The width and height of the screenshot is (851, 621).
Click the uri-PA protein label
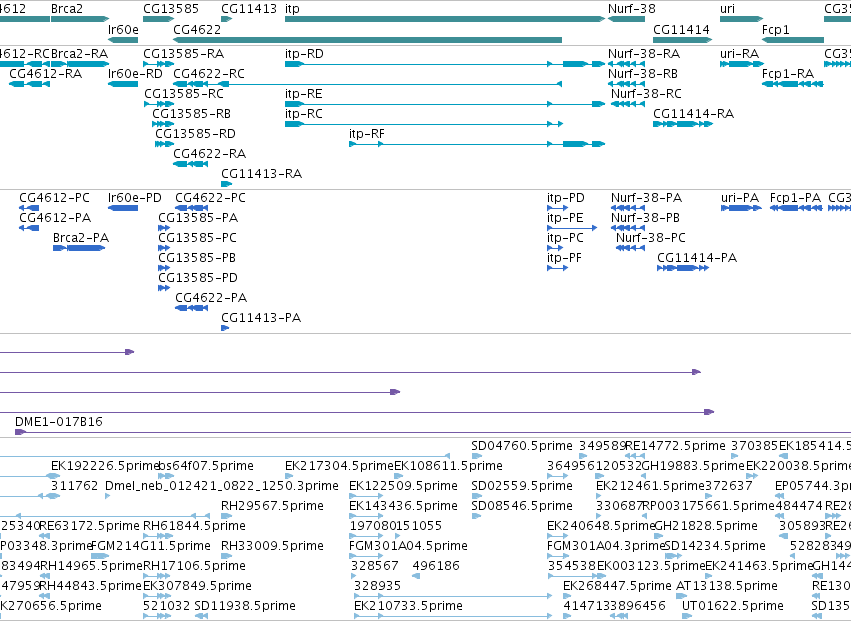click(x=740, y=198)
